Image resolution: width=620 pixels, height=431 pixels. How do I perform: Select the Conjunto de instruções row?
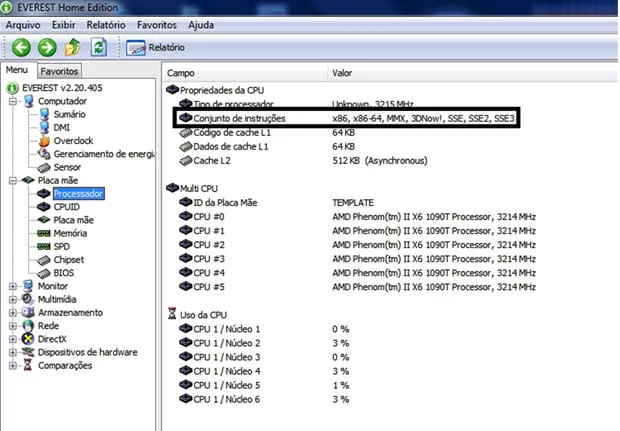click(x=346, y=118)
